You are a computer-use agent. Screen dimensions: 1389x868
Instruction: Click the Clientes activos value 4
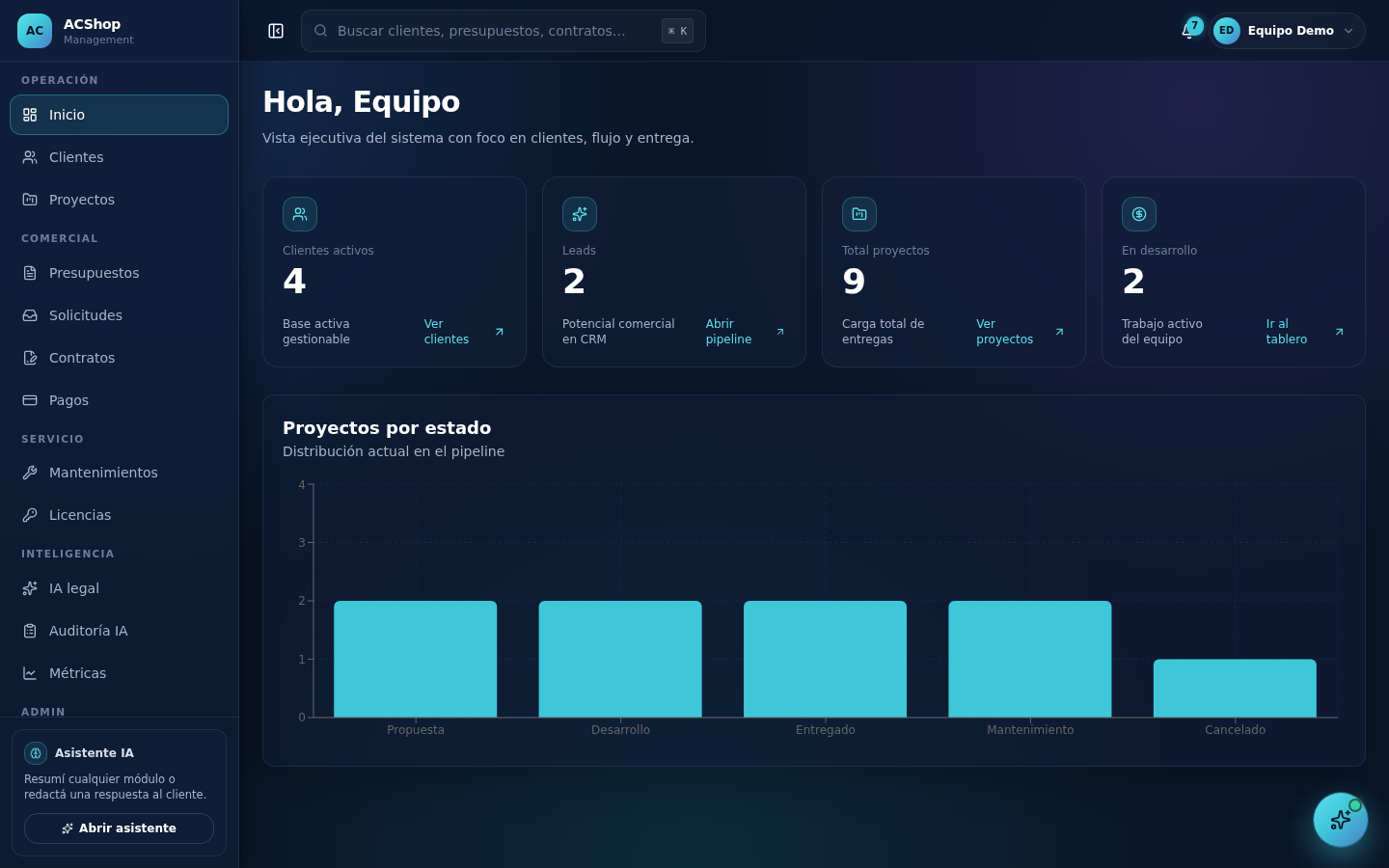[294, 282]
